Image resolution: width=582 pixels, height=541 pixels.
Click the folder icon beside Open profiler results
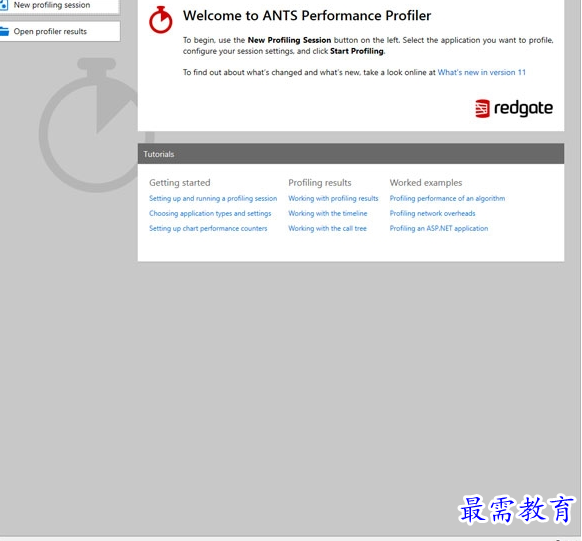click(x=4, y=31)
